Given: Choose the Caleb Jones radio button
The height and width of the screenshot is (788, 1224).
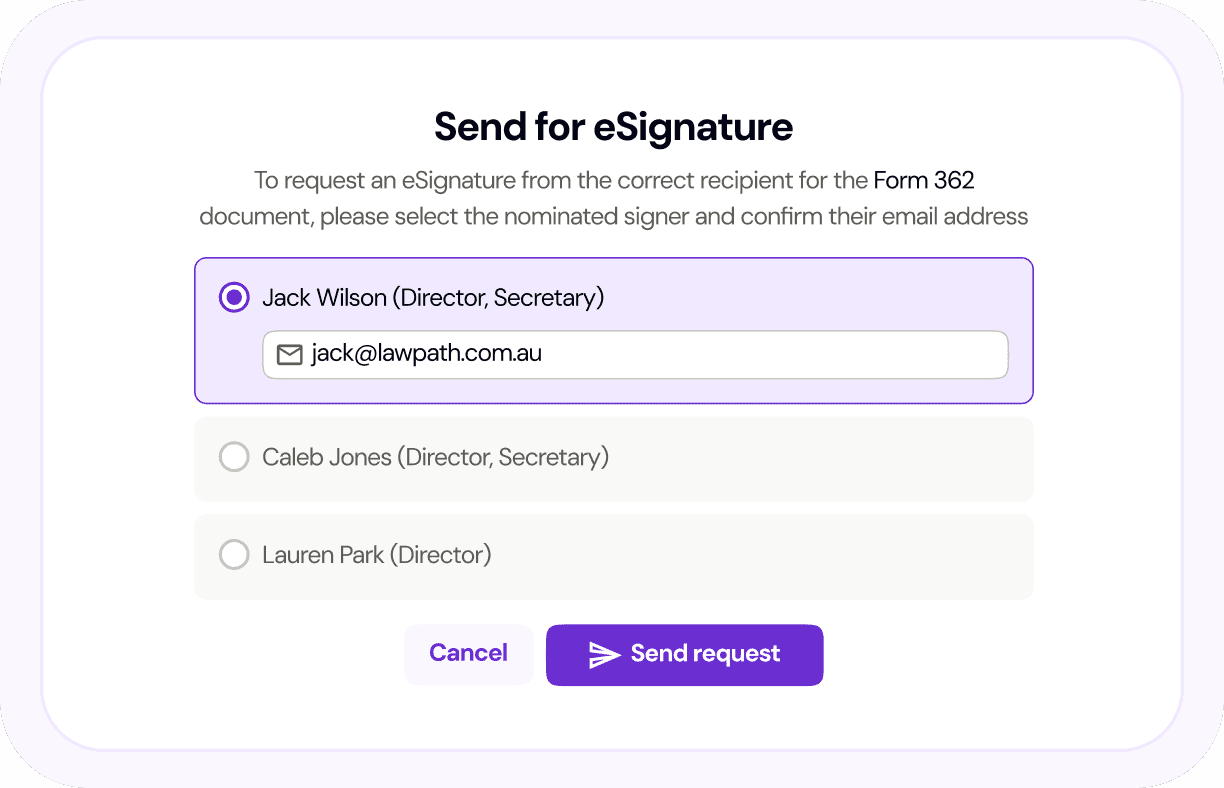Looking at the screenshot, I should point(234,458).
